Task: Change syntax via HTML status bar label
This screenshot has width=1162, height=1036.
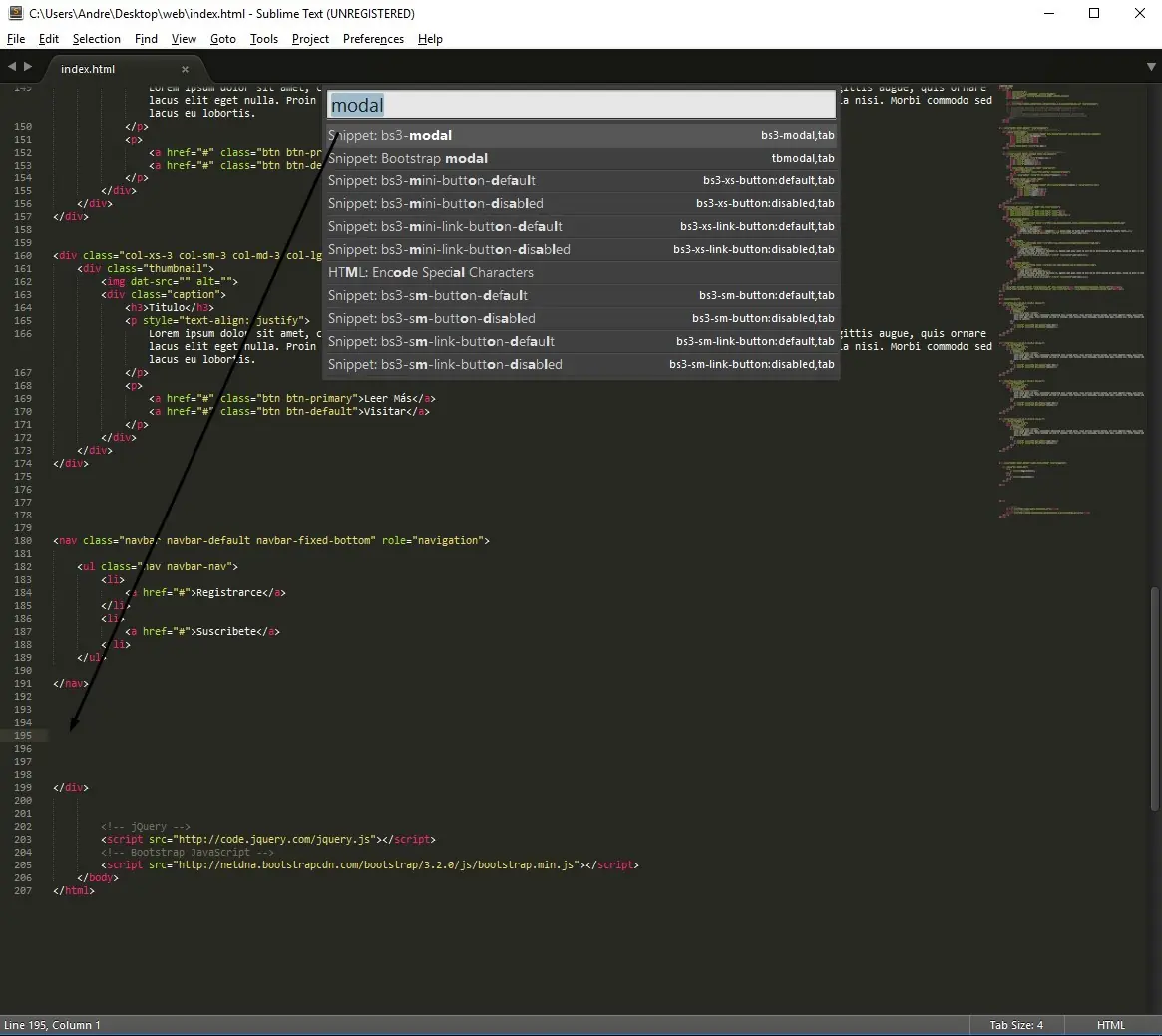Action: click(1110, 1025)
